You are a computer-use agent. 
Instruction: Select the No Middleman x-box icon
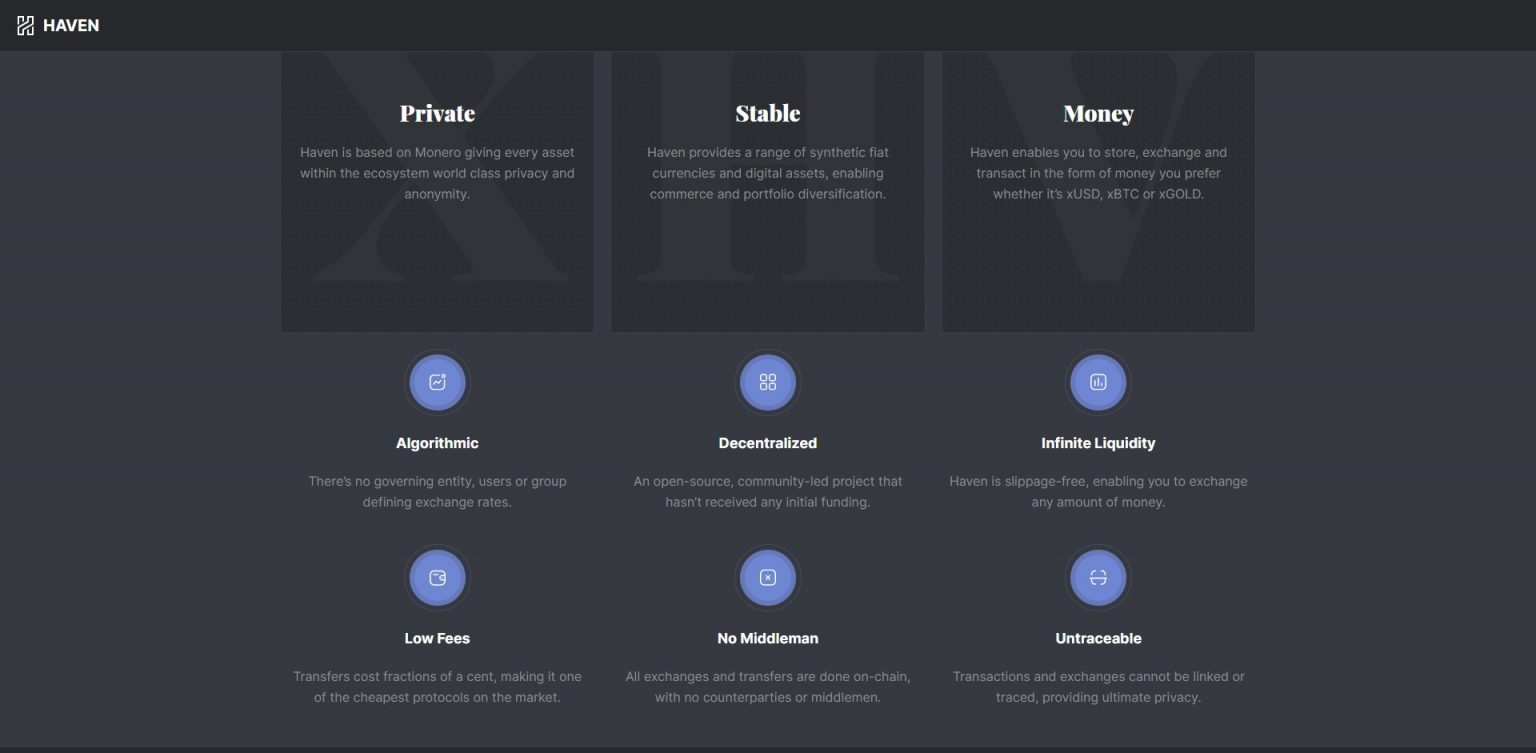[767, 577]
